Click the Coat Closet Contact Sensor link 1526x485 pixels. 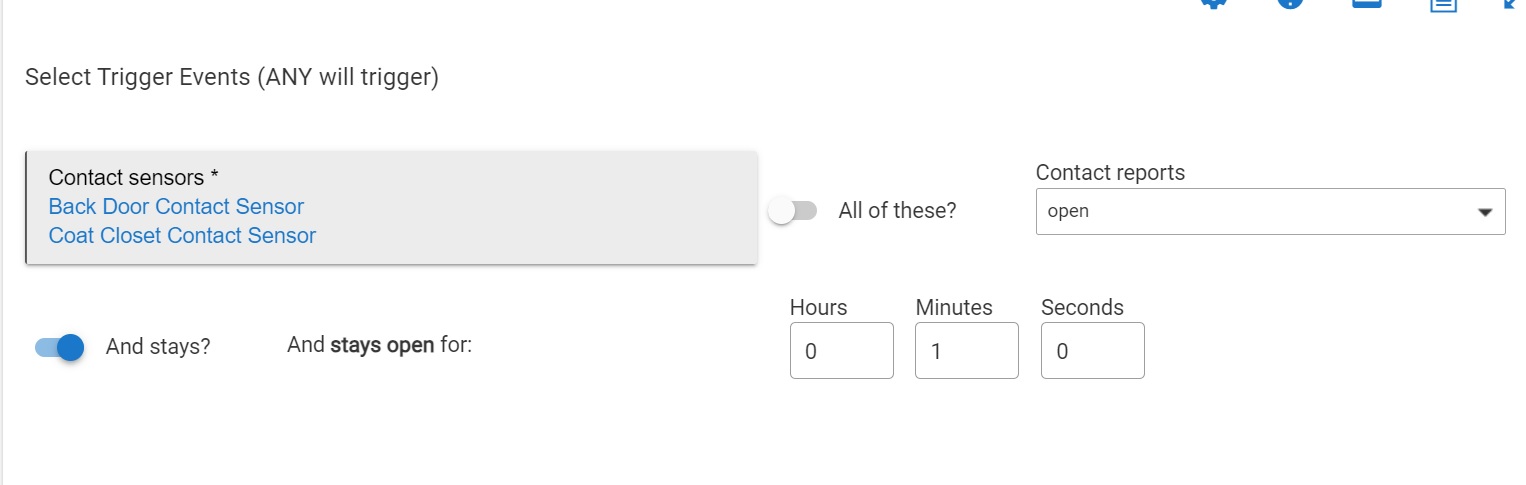tap(182, 236)
